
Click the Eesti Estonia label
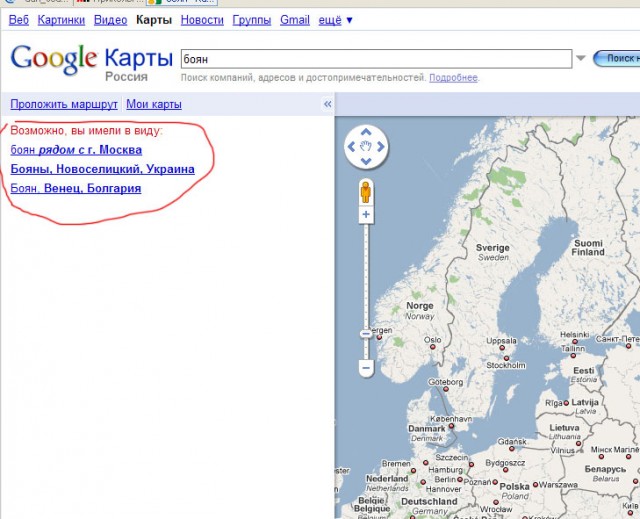pyautogui.click(x=584, y=375)
